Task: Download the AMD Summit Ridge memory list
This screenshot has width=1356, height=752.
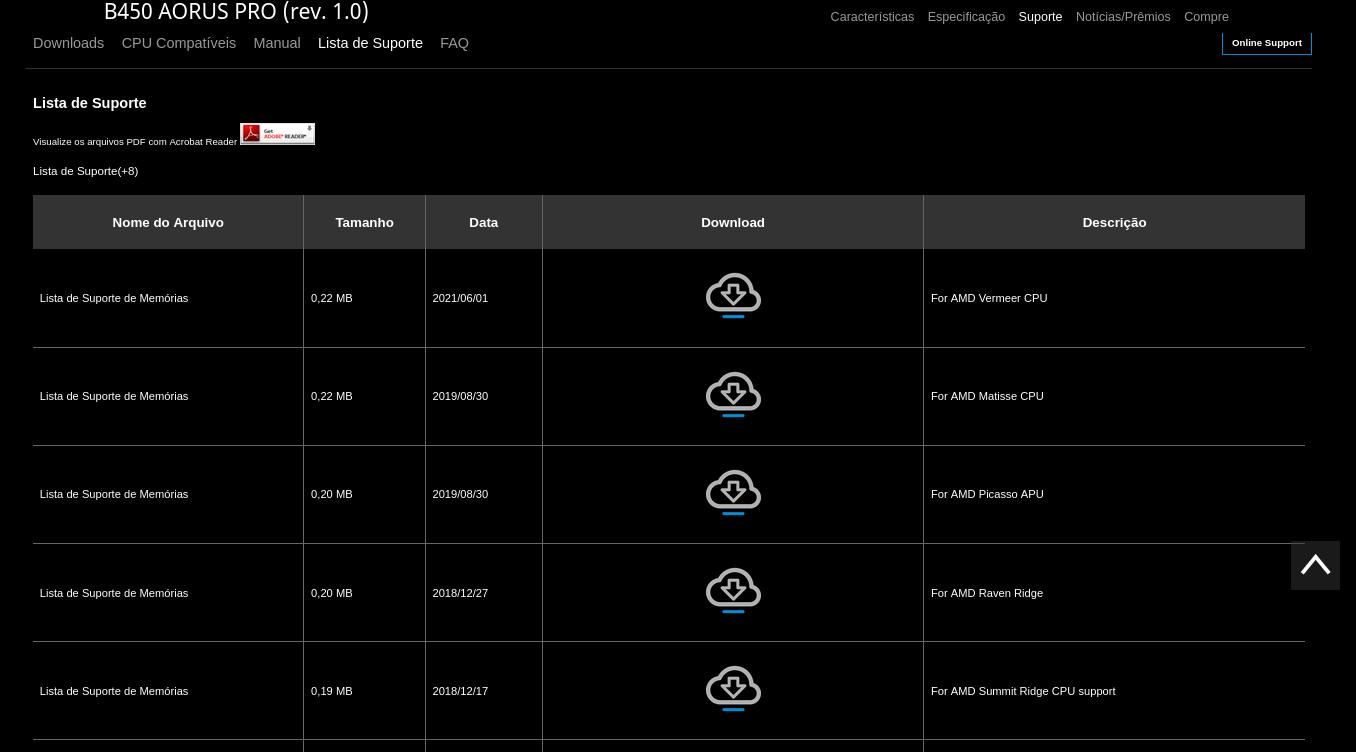Action: pyautogui.click(x=733, y=688)
